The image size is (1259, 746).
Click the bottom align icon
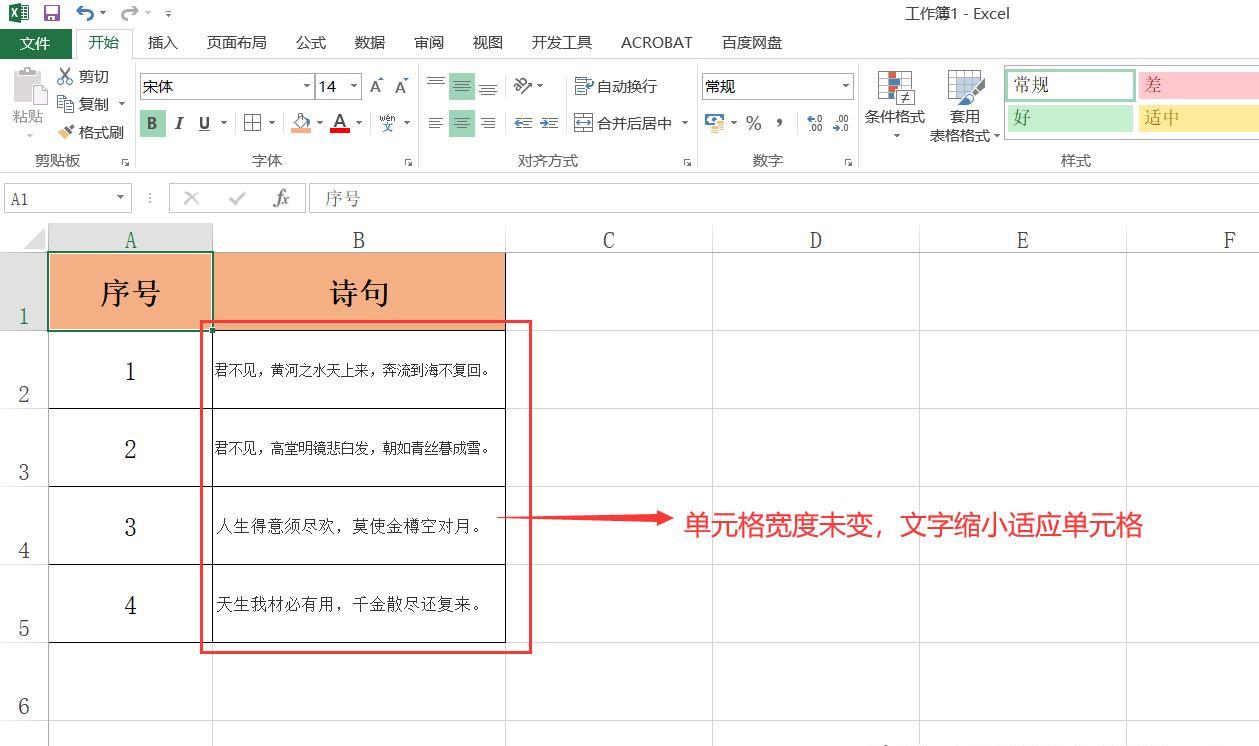point(488,87)
